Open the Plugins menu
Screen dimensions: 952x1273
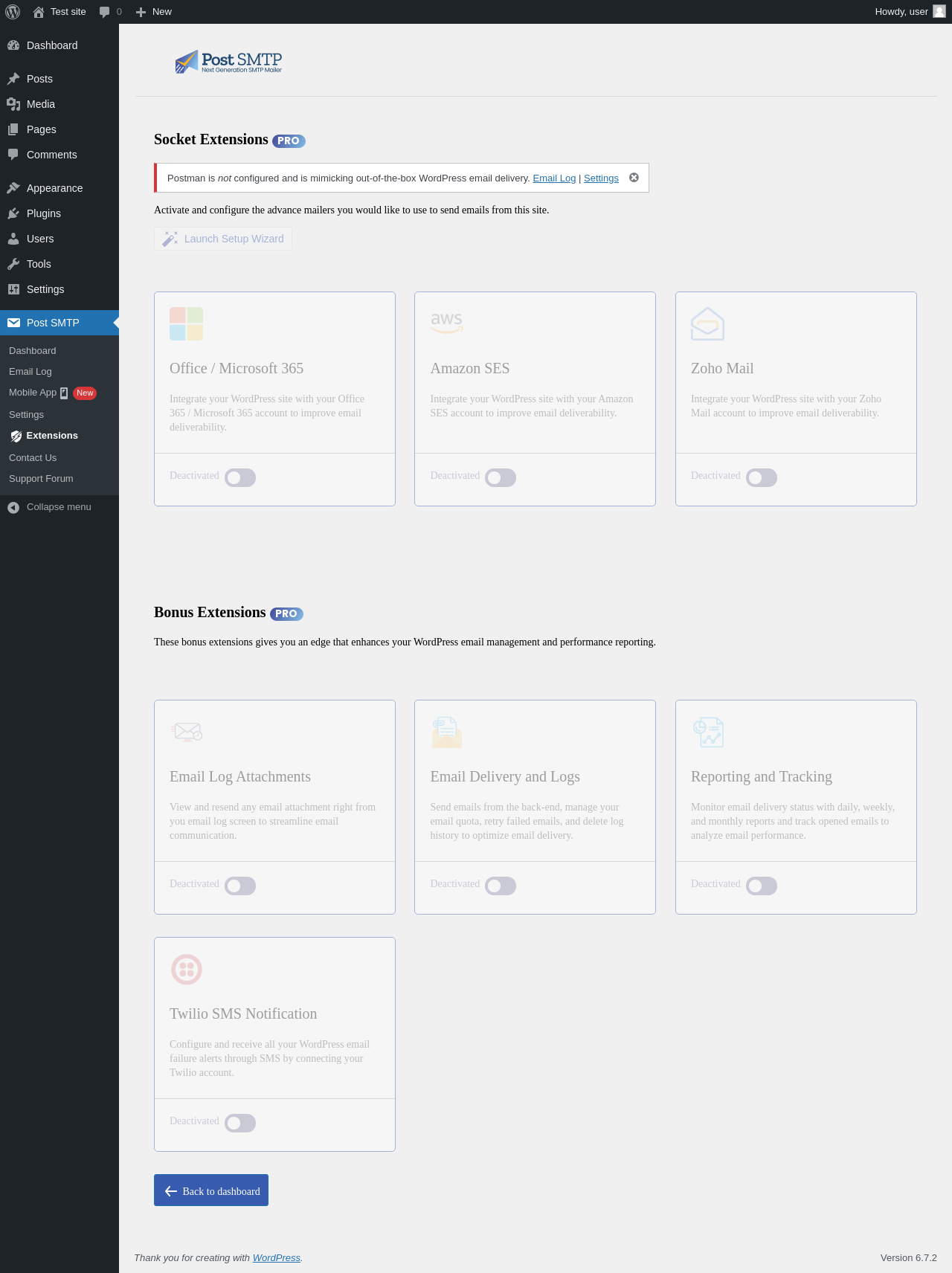[x=59, y=213]
